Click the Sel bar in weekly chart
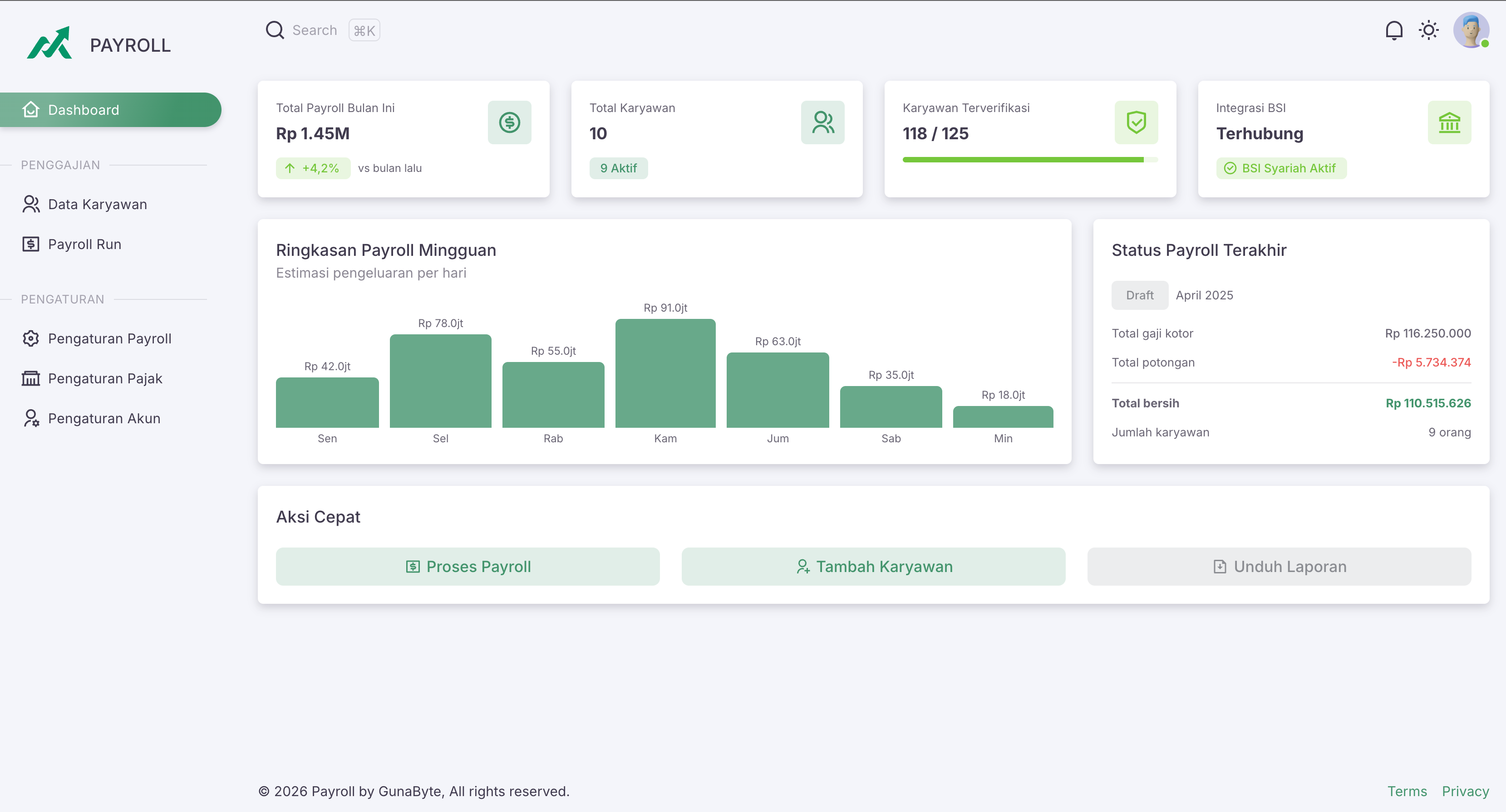The width and height of the screenshot is (1506, 812). [440, 381]
